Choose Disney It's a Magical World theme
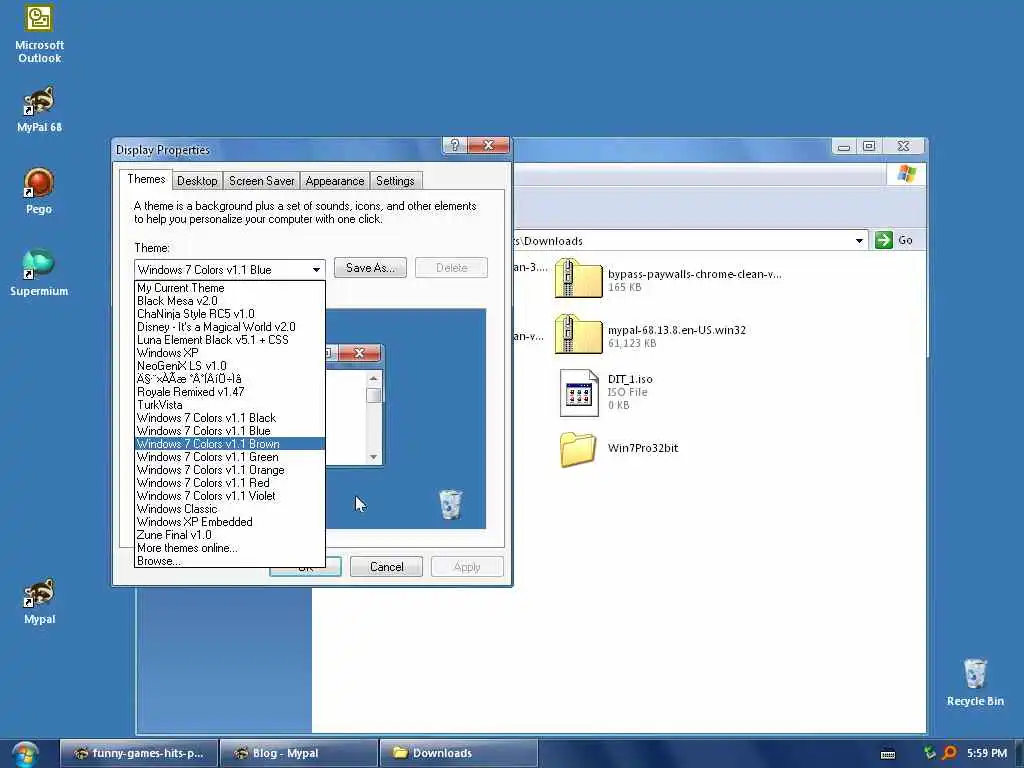The height and width of the screenshot is (768, 1024). (x=229, y=327)
